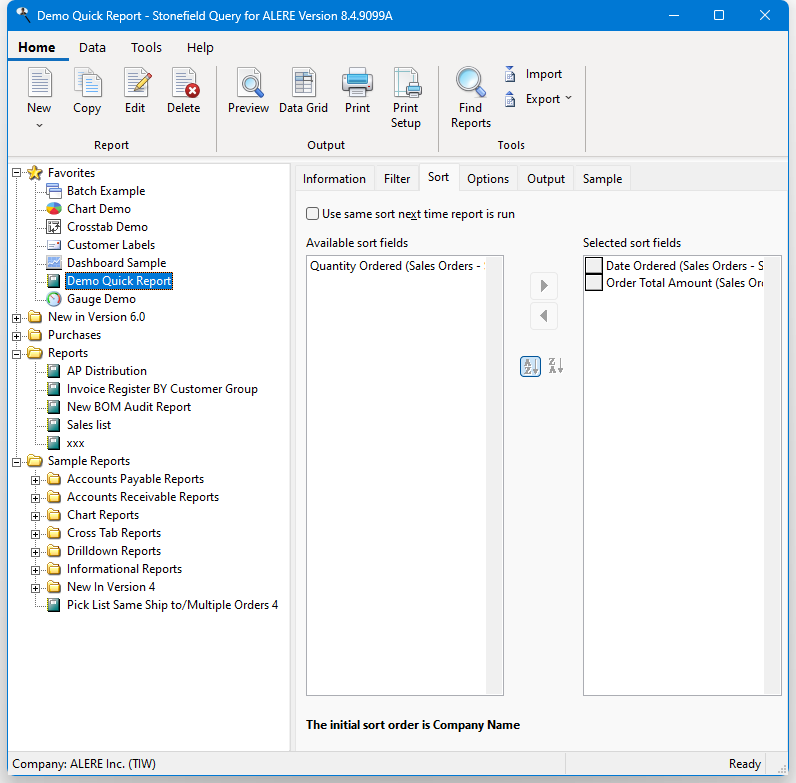Collapse the Favorites tree node
This screenshot has height=783, width=796.
coord(17,173)
